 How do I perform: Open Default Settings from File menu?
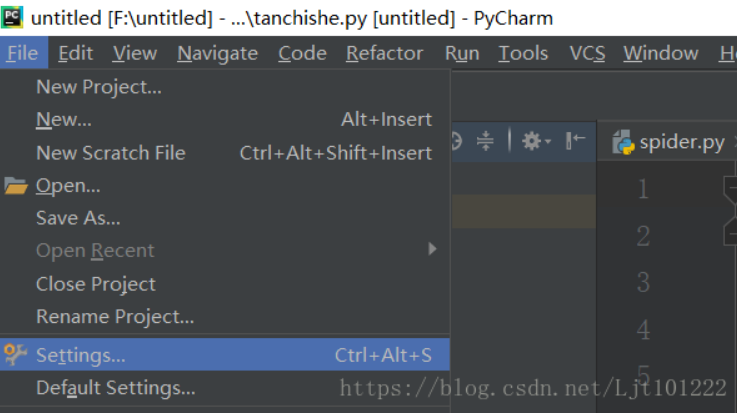(x=115, y=388)
